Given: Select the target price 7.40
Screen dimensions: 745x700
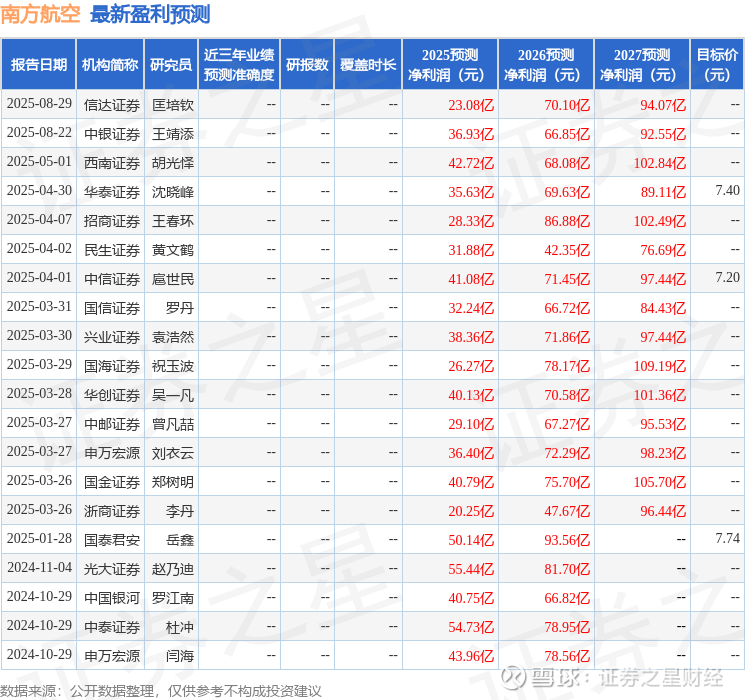Looking at the screenshot, I should [x=727, y=191].
